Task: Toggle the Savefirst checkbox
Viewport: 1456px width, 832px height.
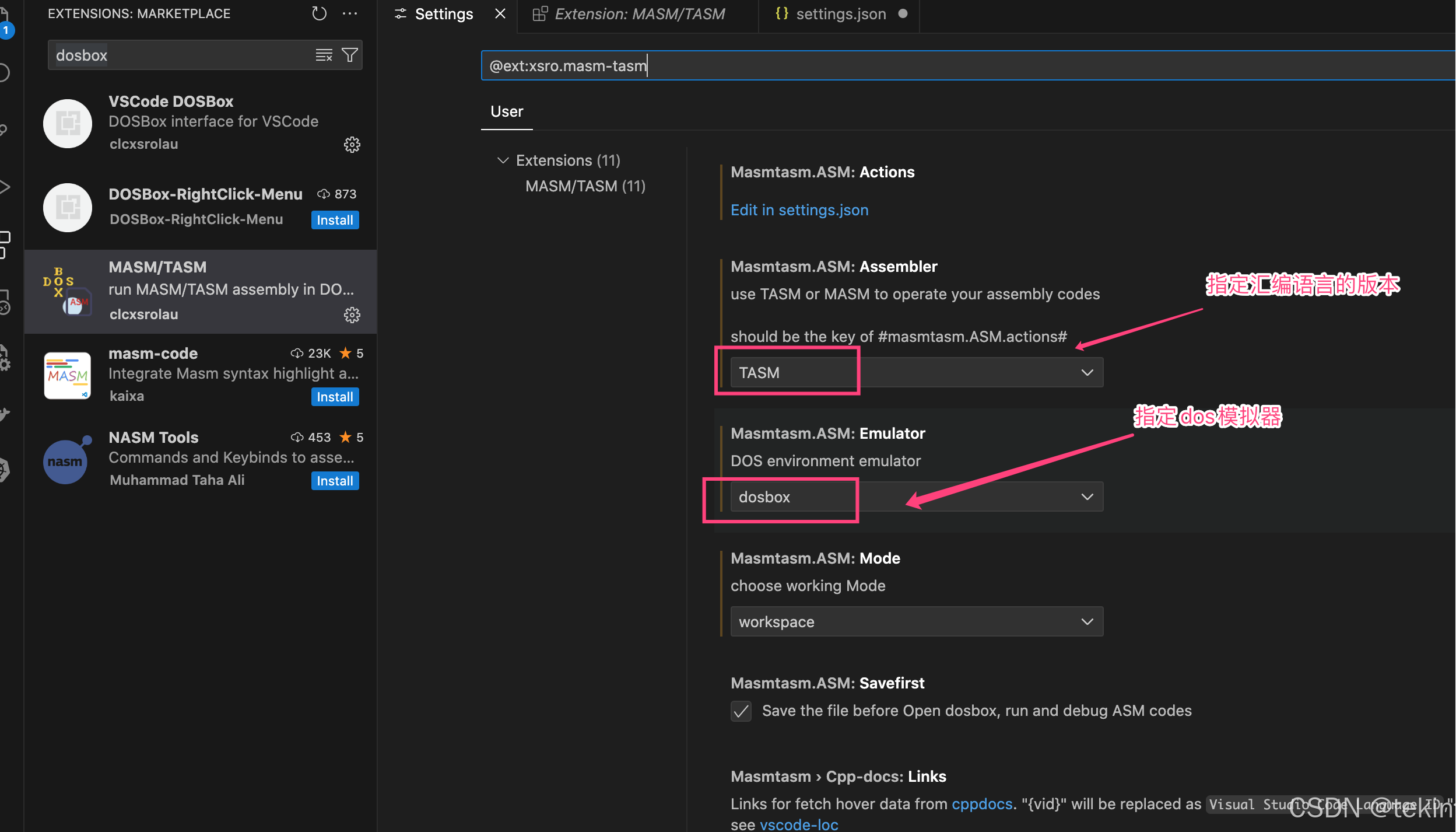Action: point(741,711)
